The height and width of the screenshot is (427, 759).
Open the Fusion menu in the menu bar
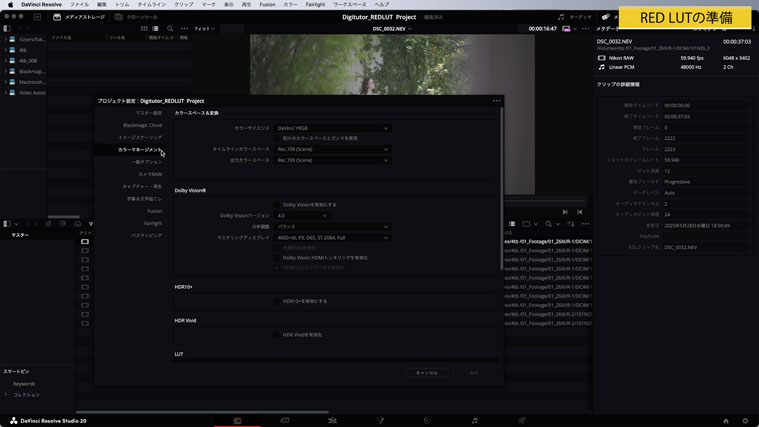click(267, 4)
